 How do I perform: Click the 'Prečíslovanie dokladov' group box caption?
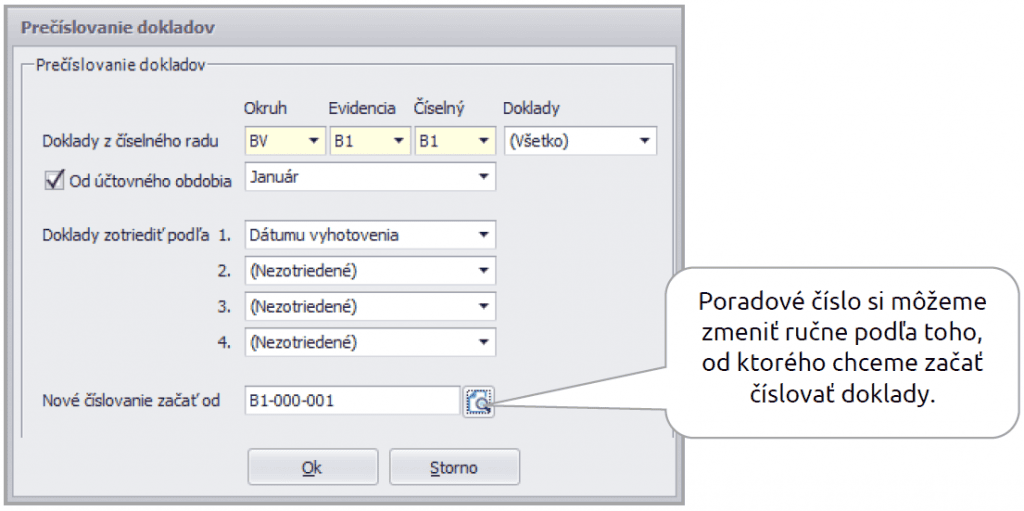(x=120, y=65)
